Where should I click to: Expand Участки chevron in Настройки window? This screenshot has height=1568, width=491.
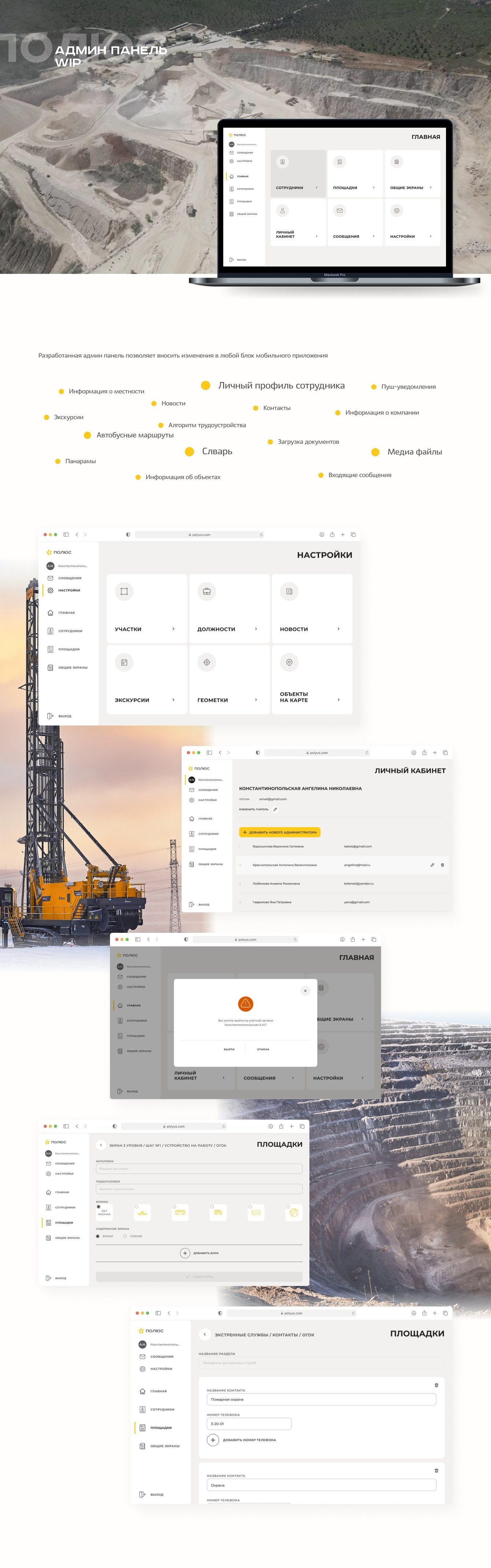[173, 629]
